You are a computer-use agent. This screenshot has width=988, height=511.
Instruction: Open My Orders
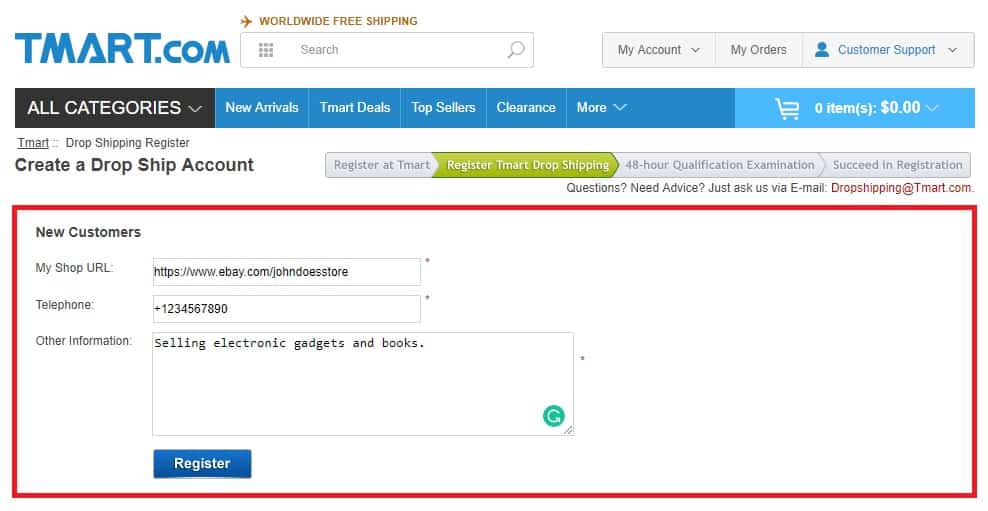click(x=759, y=50)
